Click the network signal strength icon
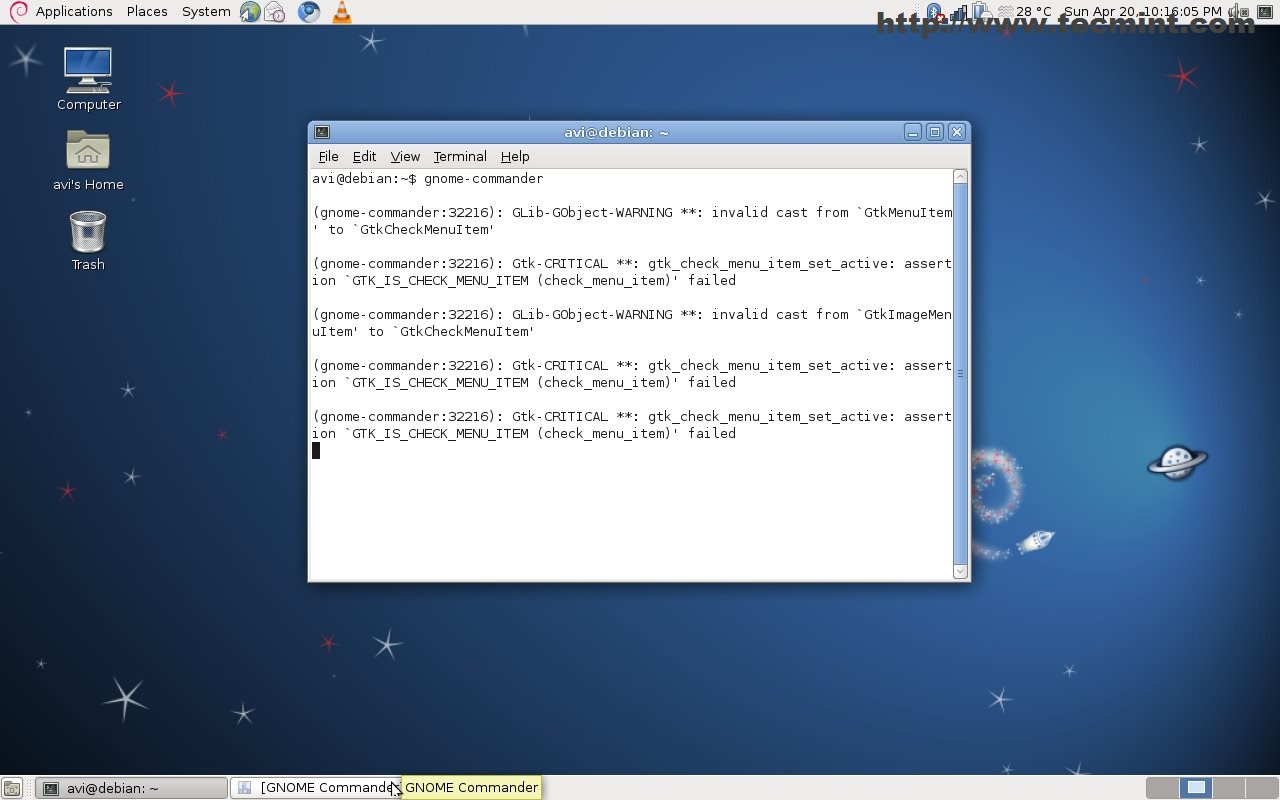The image size is (1280, 800). (x=960, y=12)
